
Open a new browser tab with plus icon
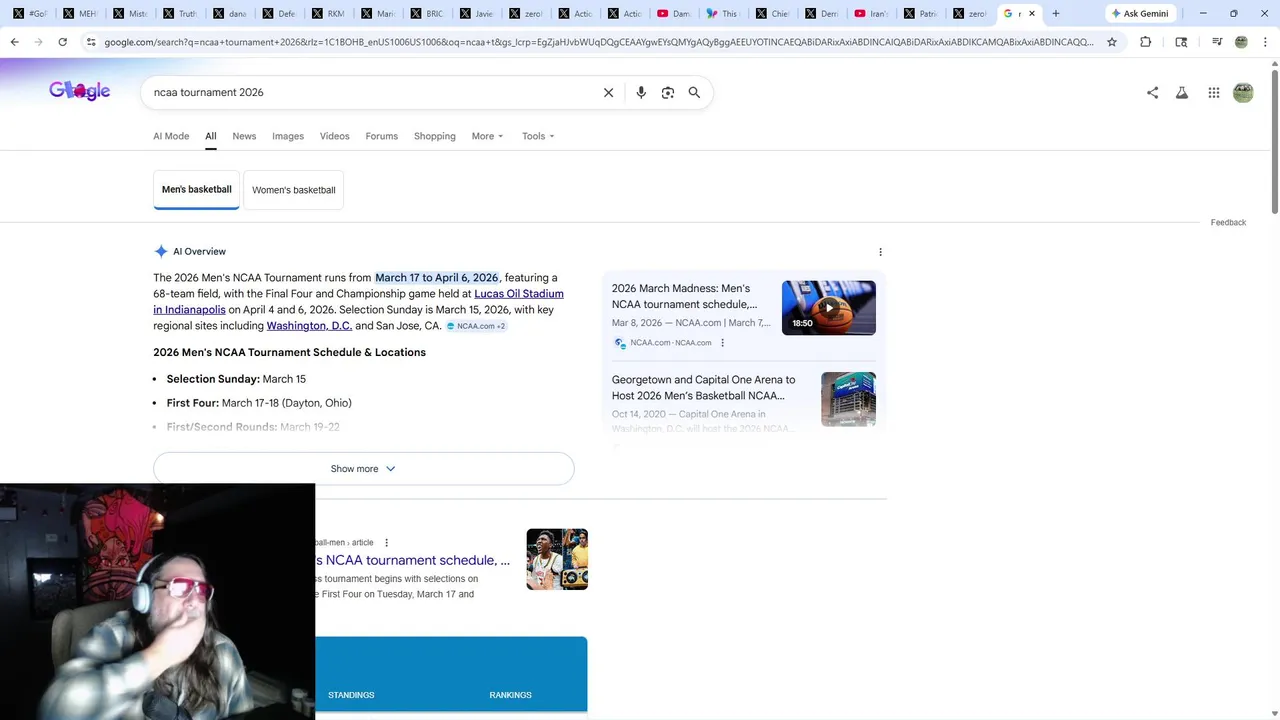tap(1055, 13)
